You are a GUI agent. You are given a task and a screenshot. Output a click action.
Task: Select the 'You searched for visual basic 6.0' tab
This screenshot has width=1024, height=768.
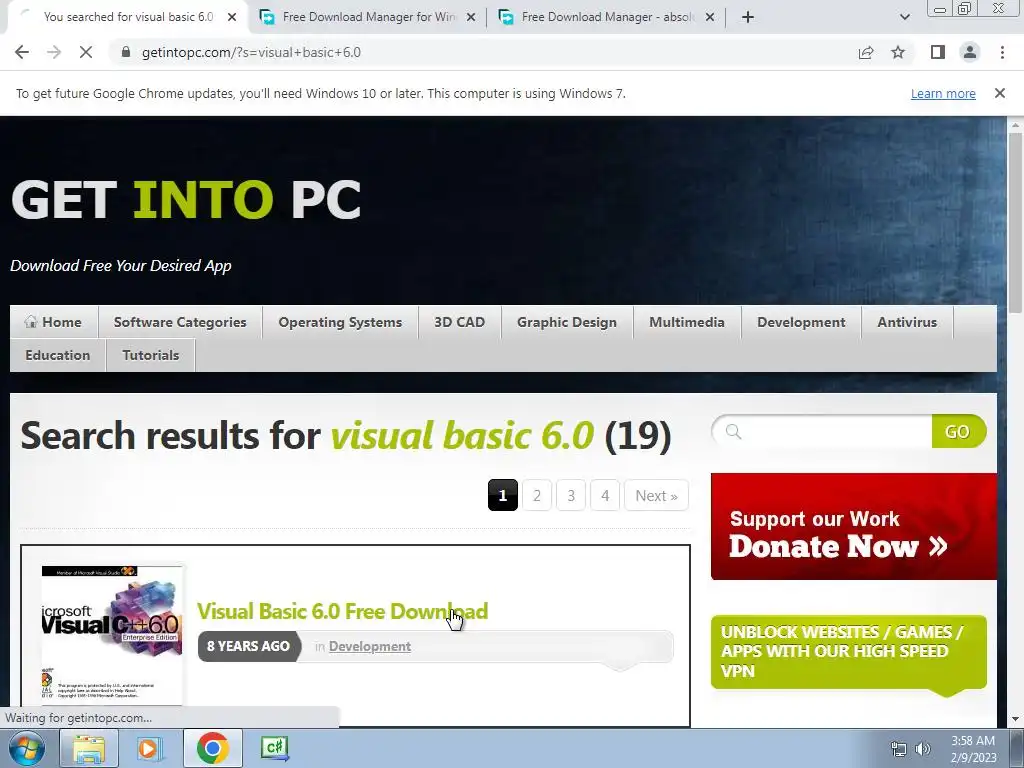pyautogui.click(x=128, y=17)
